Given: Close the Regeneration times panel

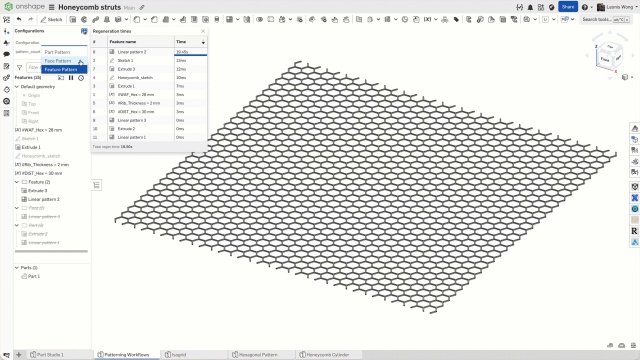Looking at the screenshot, I should click(x=203, y=31).
